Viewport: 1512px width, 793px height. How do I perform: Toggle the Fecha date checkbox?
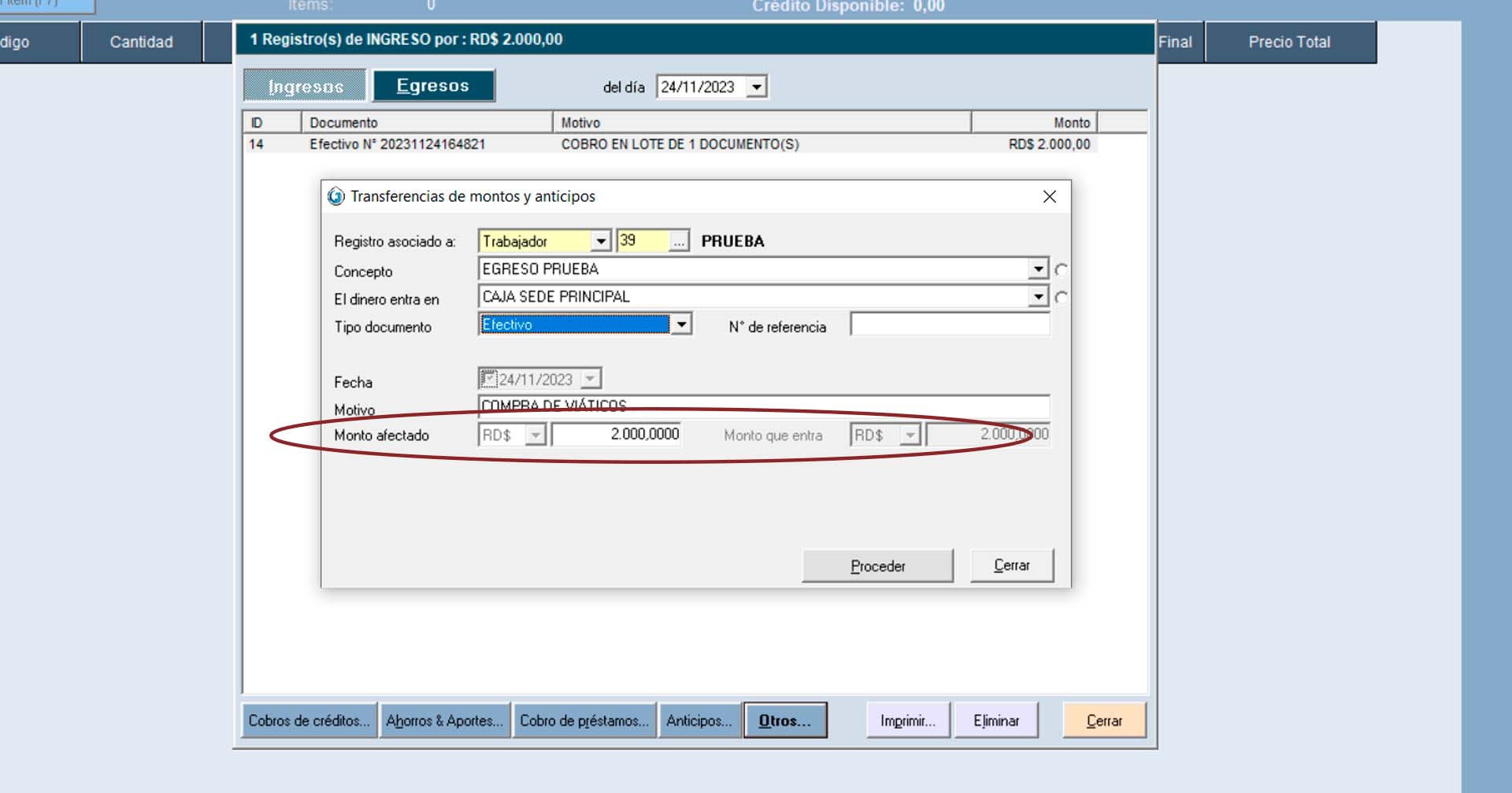pos(488,379)
